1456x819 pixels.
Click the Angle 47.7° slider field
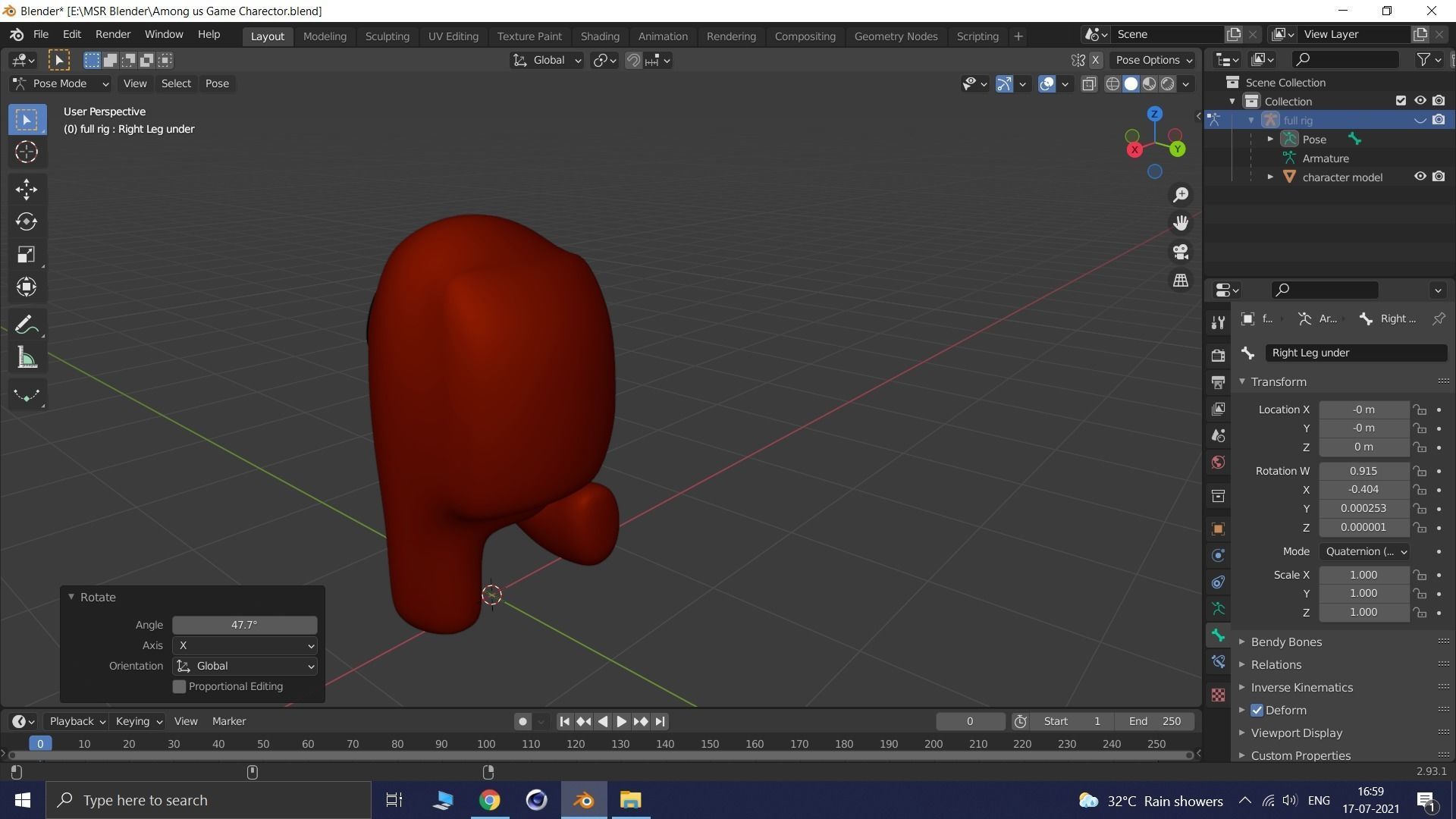pos(245,625)
